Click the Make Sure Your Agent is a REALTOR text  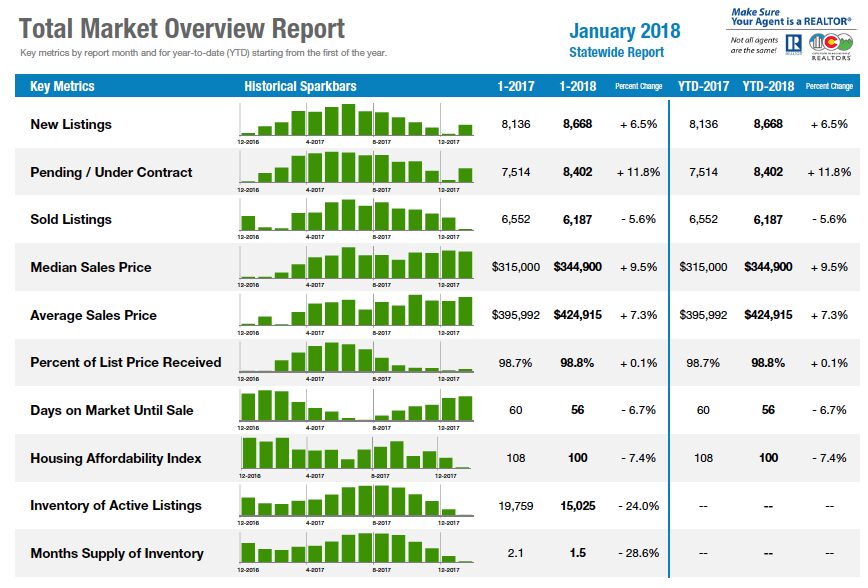790,17
